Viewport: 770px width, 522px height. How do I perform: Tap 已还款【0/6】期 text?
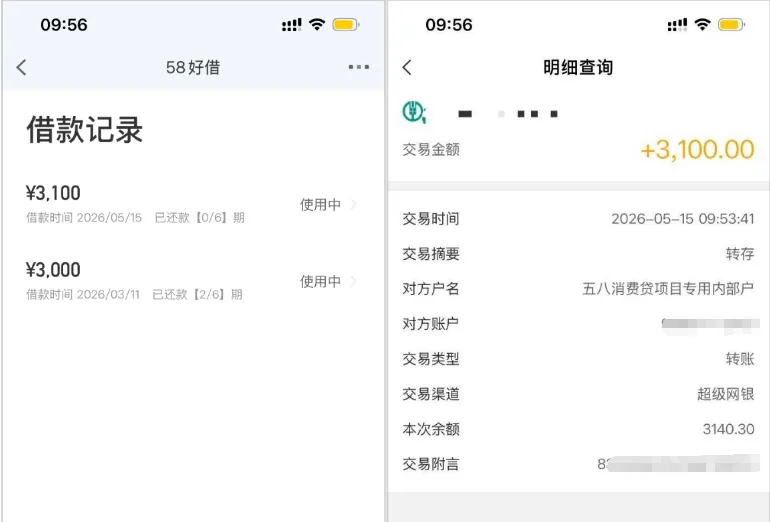(x=199, y=218)
